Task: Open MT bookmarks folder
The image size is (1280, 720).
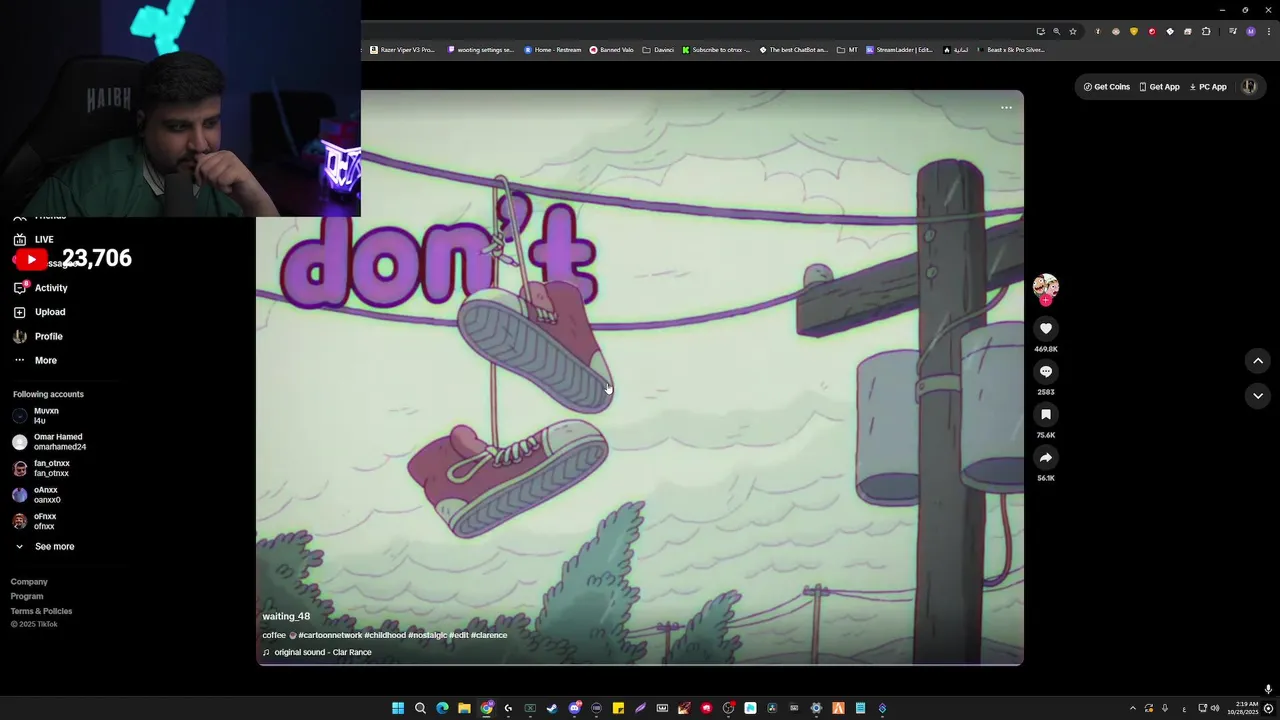Action: [x=847, y=50]
